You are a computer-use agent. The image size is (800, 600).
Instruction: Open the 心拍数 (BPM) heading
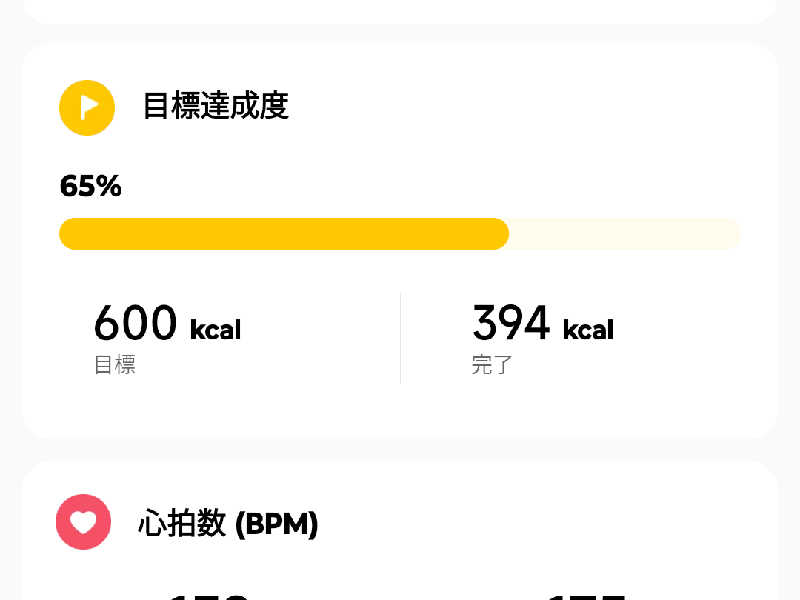coord(228,523)
